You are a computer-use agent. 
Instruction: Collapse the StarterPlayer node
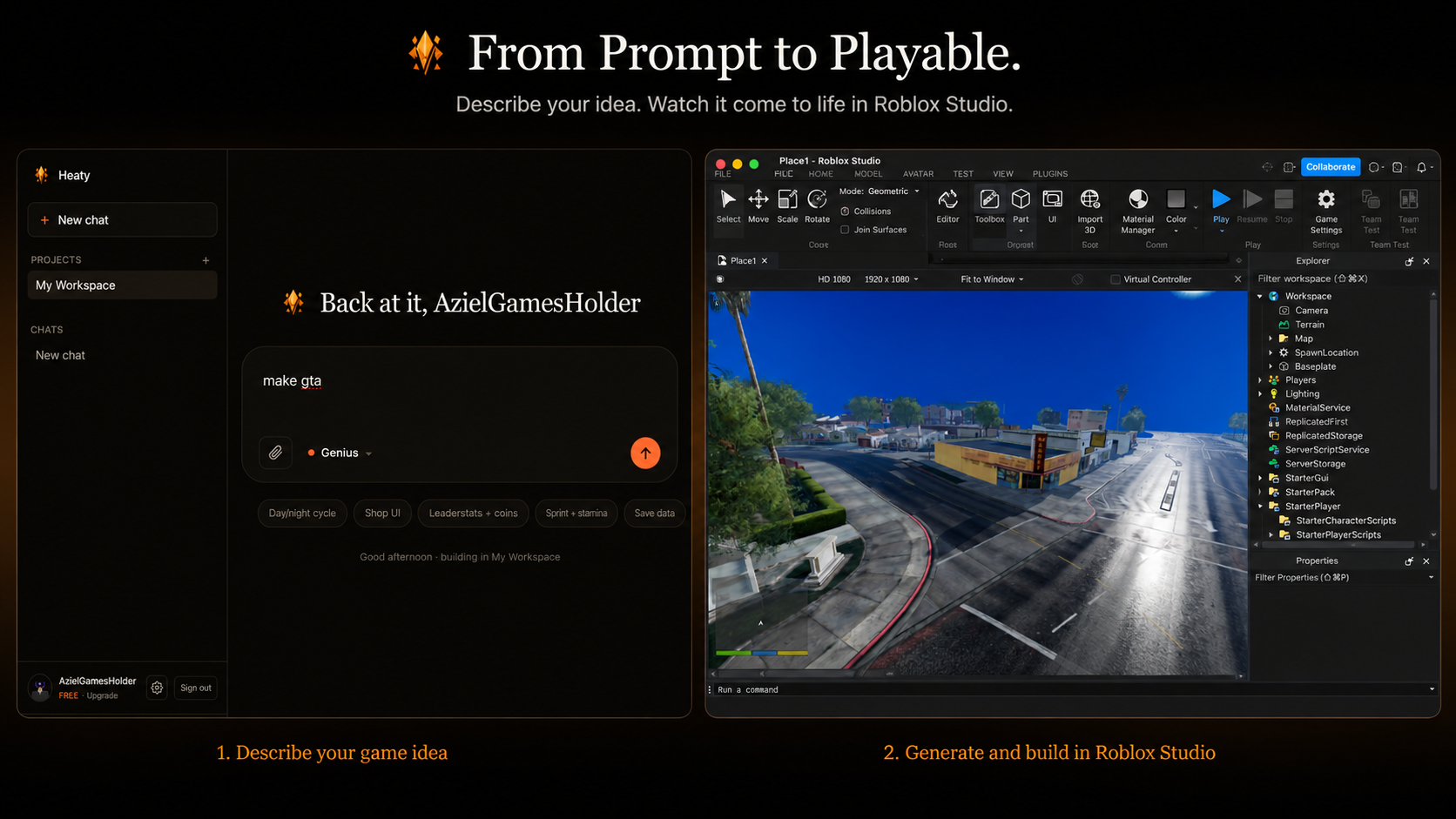(1260, 507)
